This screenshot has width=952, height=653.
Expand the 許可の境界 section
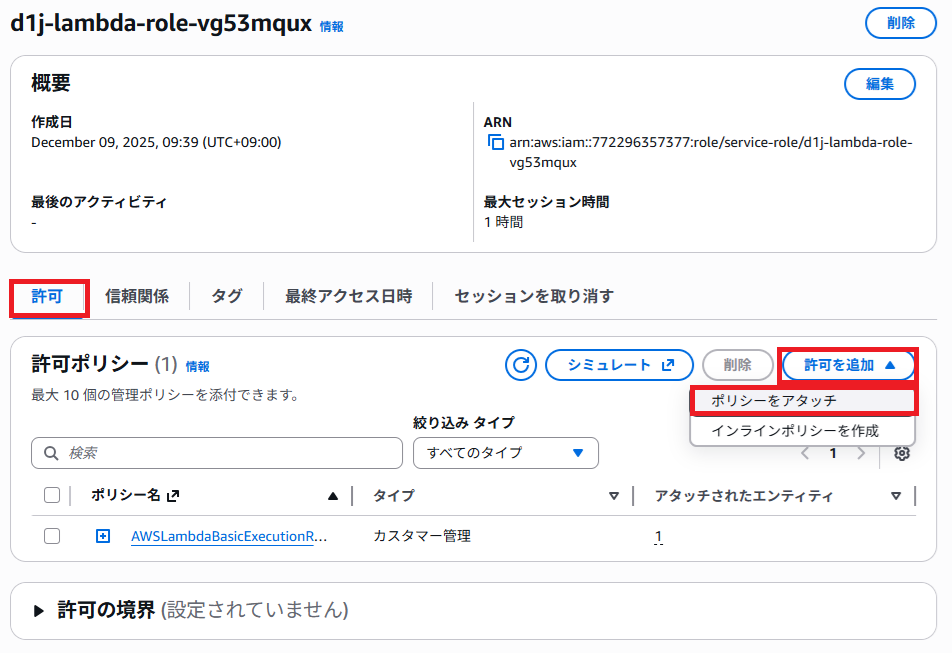pos(39,610)
